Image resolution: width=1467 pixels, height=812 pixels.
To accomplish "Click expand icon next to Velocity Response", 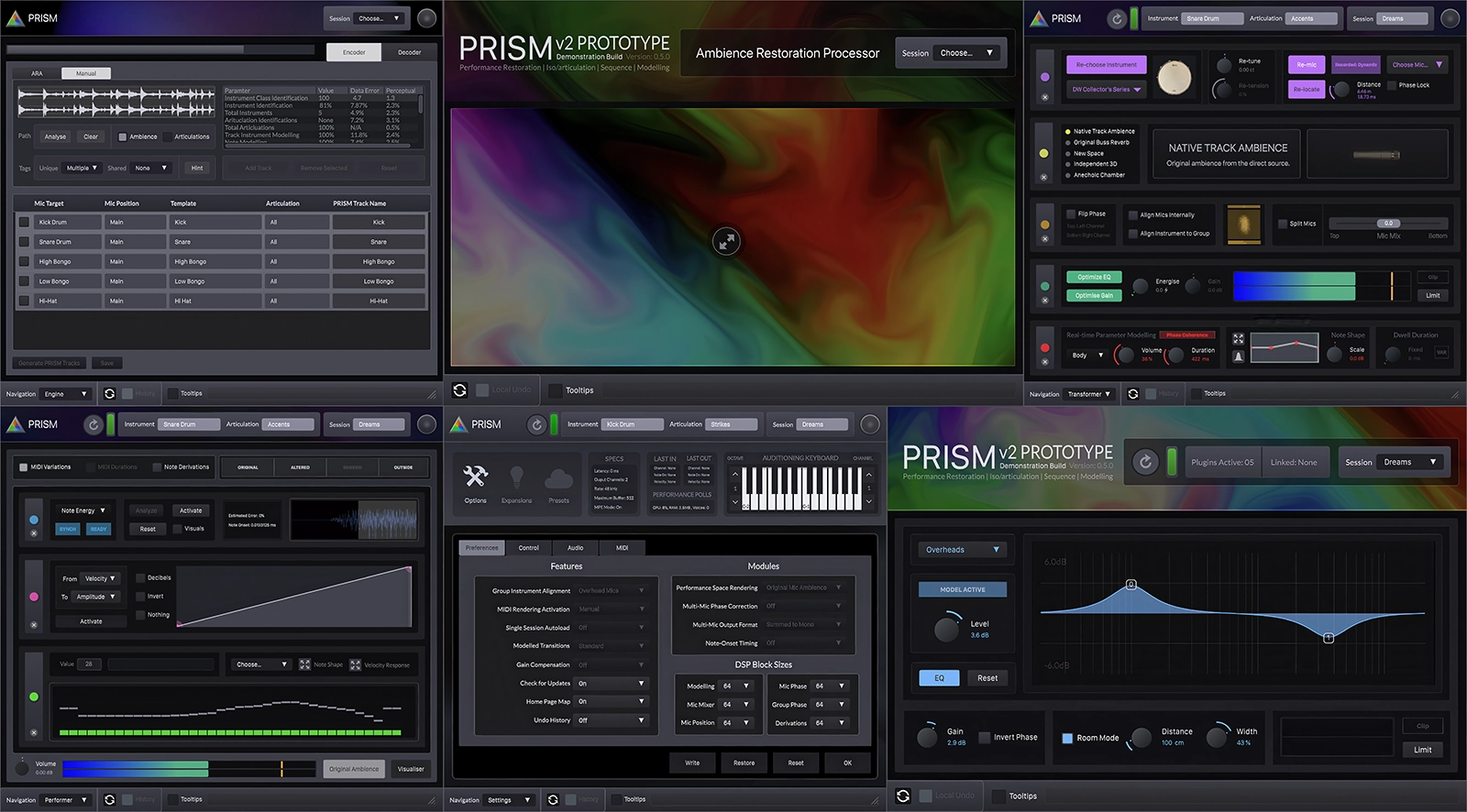I will (x=355, y=664).
